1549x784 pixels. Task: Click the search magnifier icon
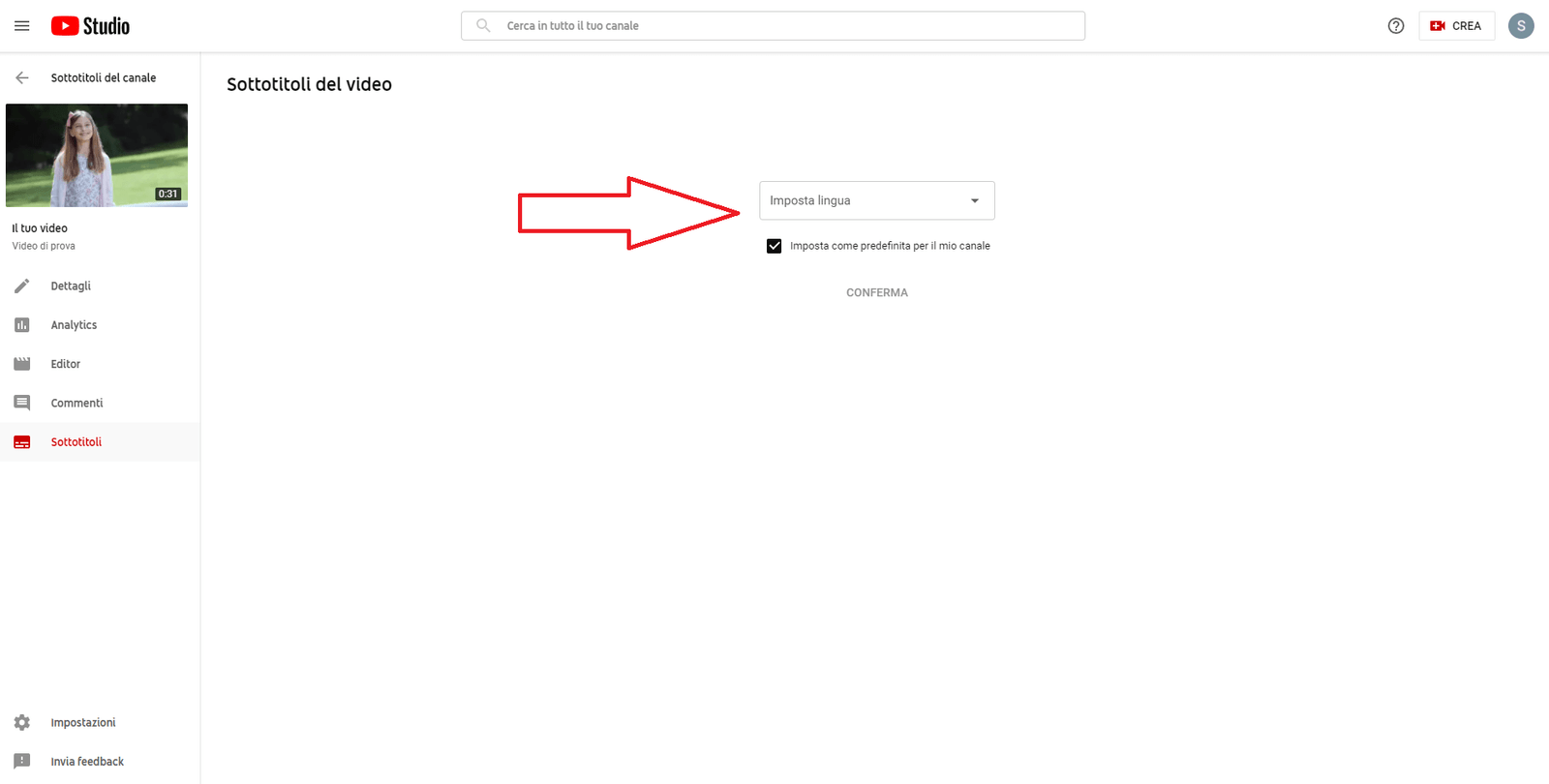point(483,26)
